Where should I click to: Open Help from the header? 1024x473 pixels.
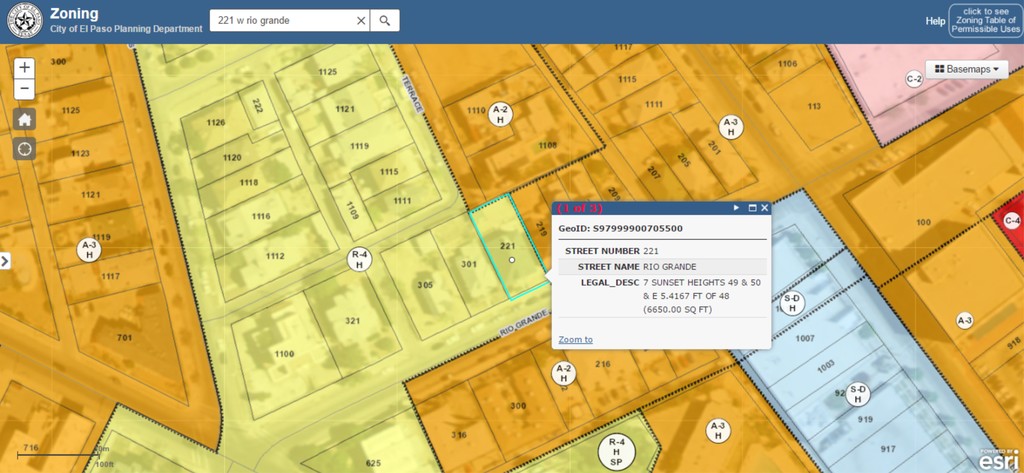(935, 21)
